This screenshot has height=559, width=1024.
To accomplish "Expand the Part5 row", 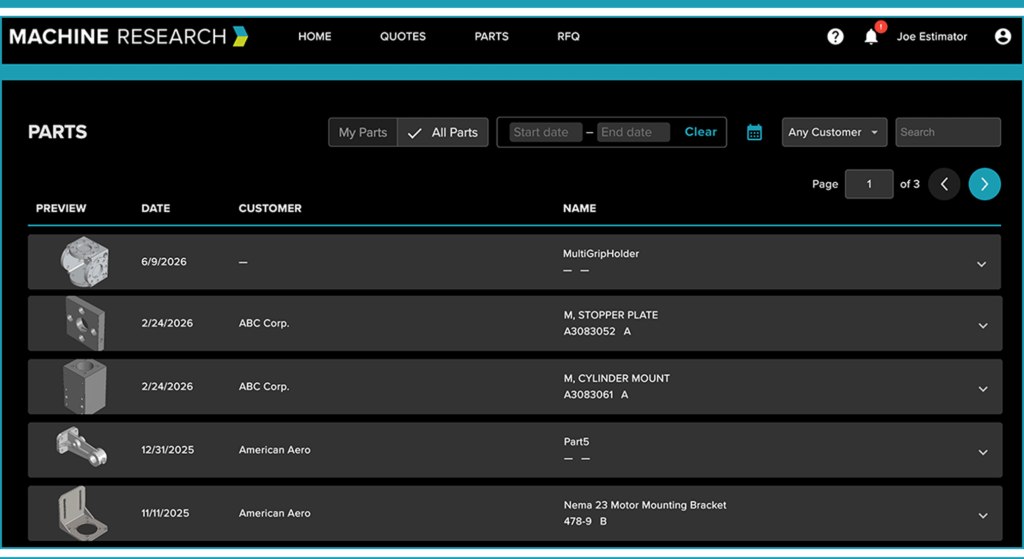I will (982, 453).
